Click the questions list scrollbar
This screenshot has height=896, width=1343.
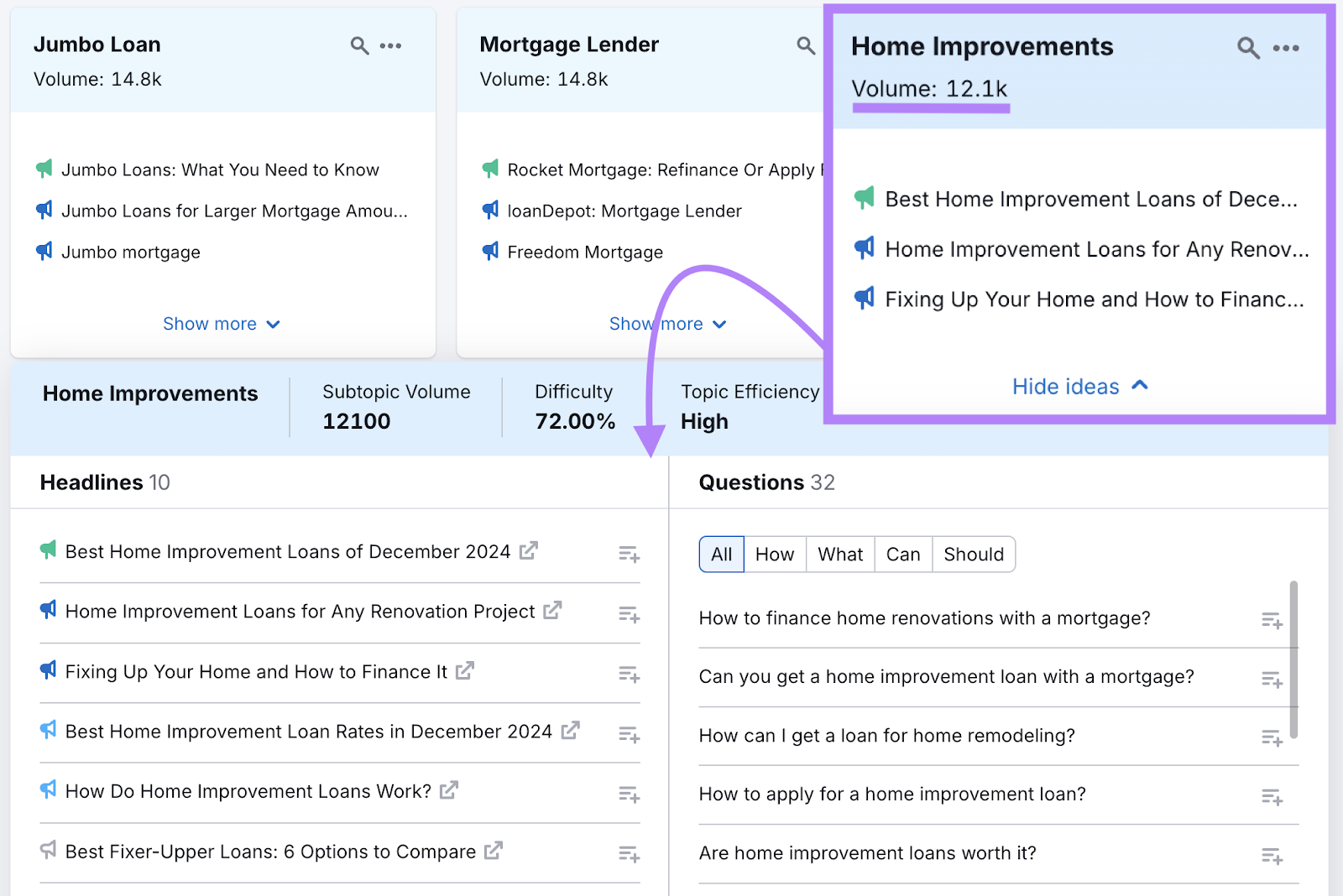(x=1293, y=659)
